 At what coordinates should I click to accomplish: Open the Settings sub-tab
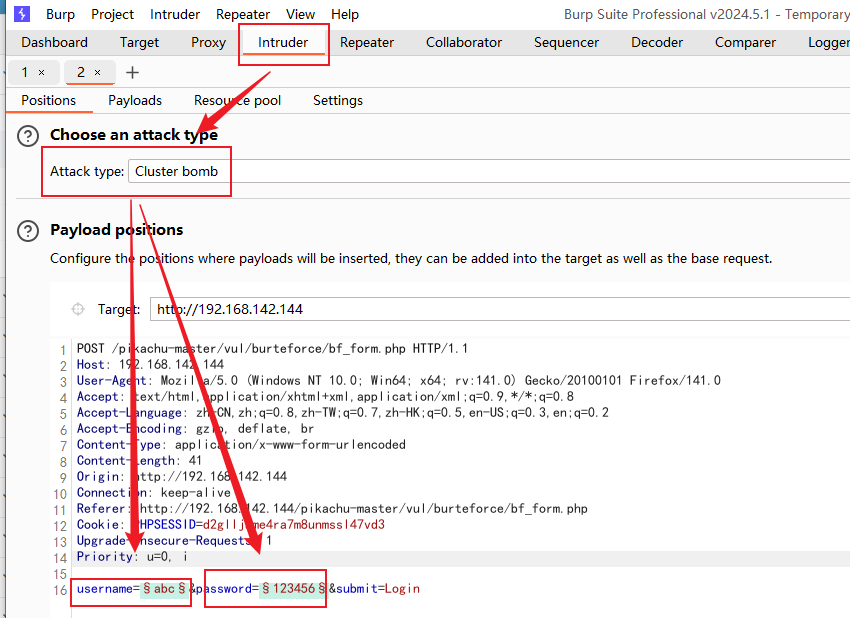click(x=338, y=100)
